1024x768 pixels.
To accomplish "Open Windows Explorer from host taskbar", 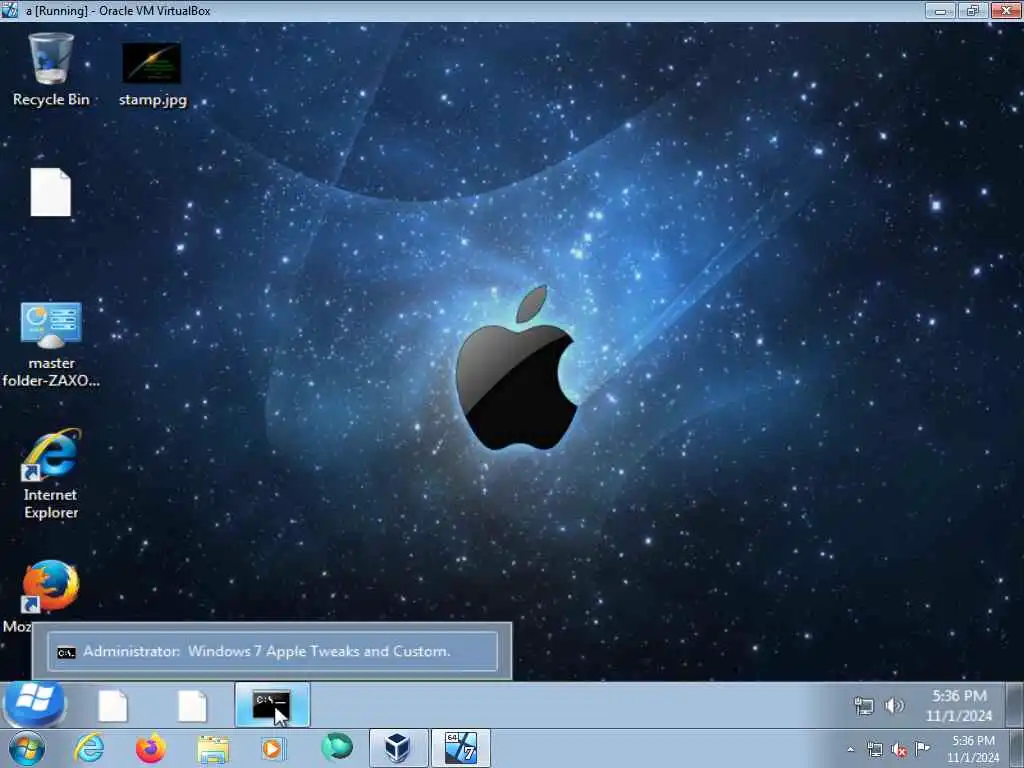I will click(x=213, y=749).
